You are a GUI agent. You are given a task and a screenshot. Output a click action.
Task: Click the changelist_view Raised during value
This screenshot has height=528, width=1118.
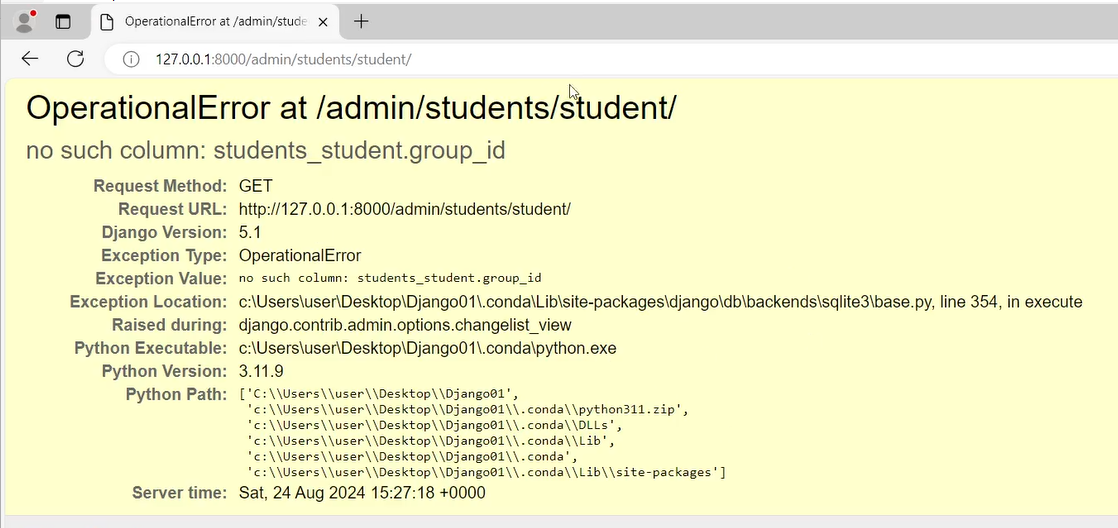point(405,325)
